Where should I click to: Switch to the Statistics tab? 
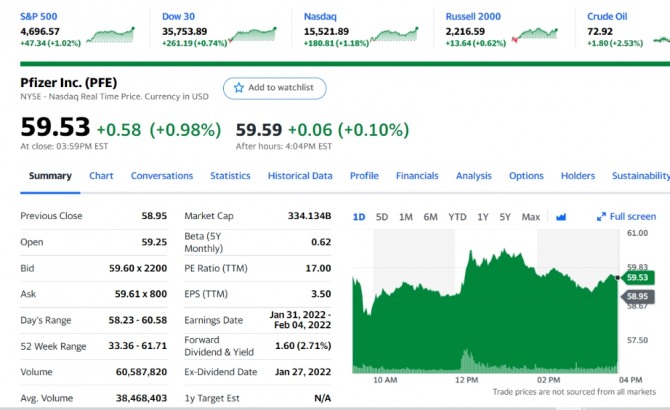tap(230, 176)
